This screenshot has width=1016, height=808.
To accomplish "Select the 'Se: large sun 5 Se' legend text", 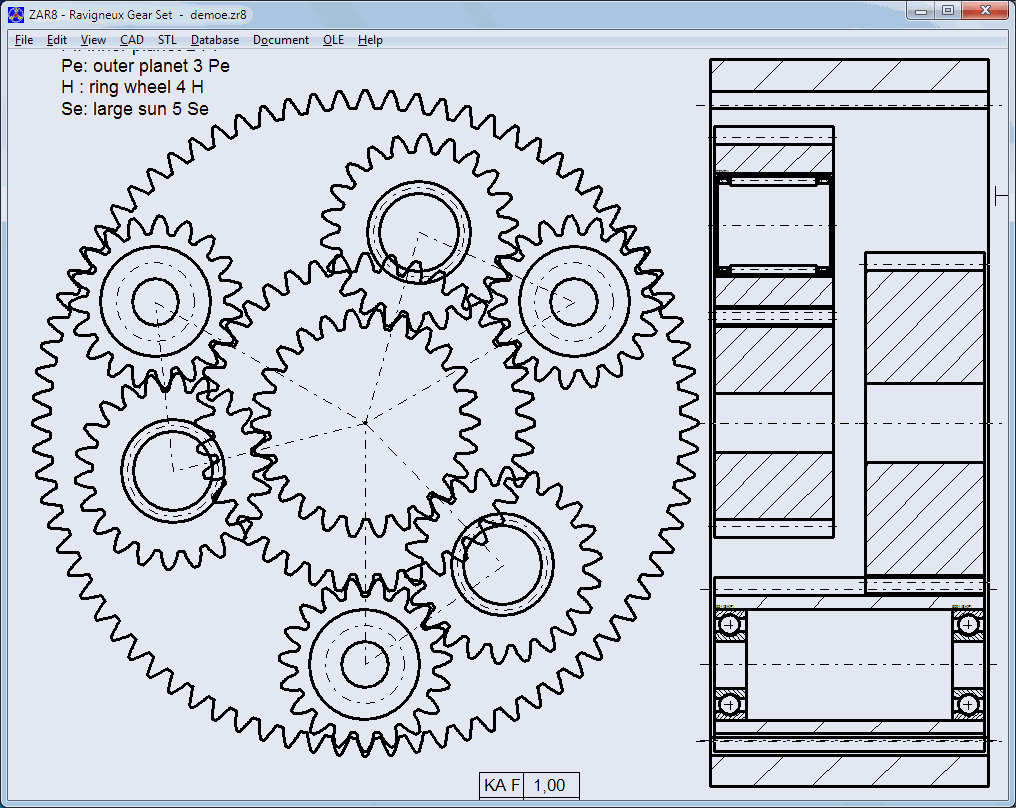I will click(x=135, y=109).
